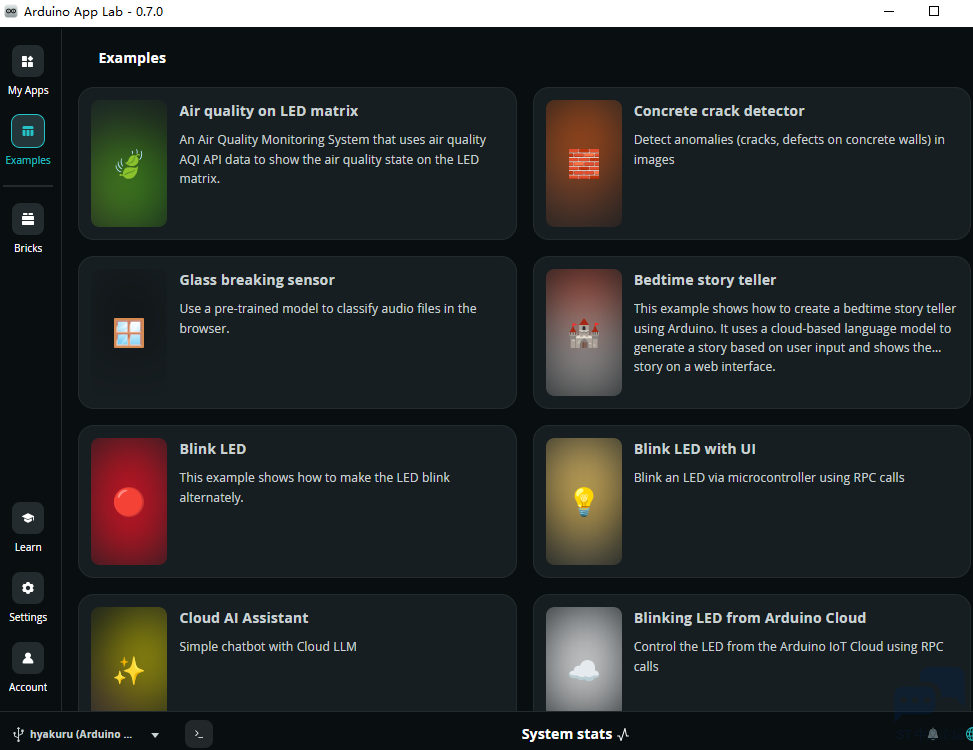The height and width of the screenshot is (750, 973).
Task: Click 'Blink an LED via microcontroller' description
Action: [x=769, y=478]
